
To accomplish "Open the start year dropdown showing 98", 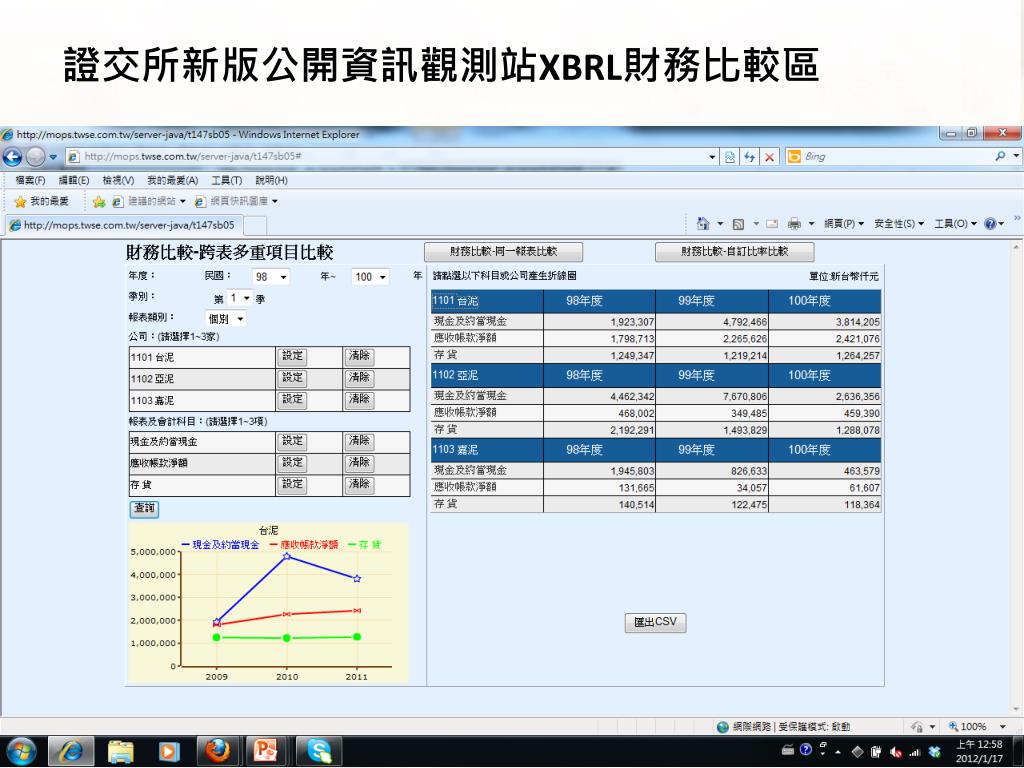I will point(270,277).
